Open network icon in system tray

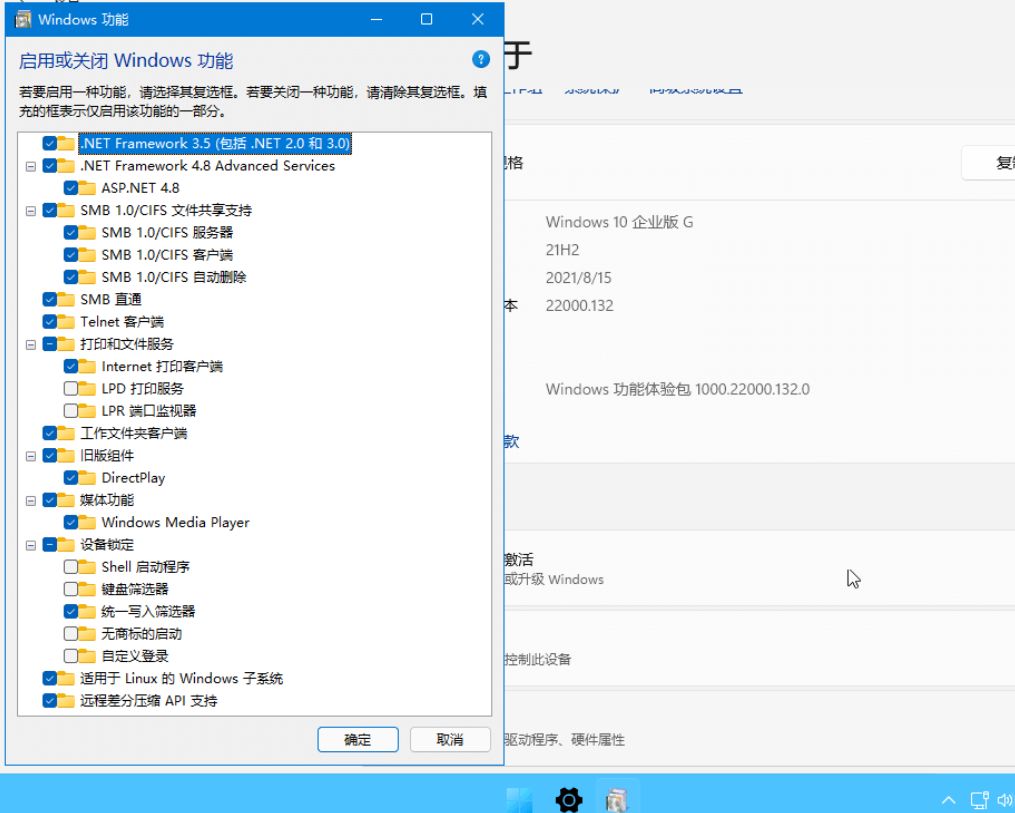(x=979, y=800)
